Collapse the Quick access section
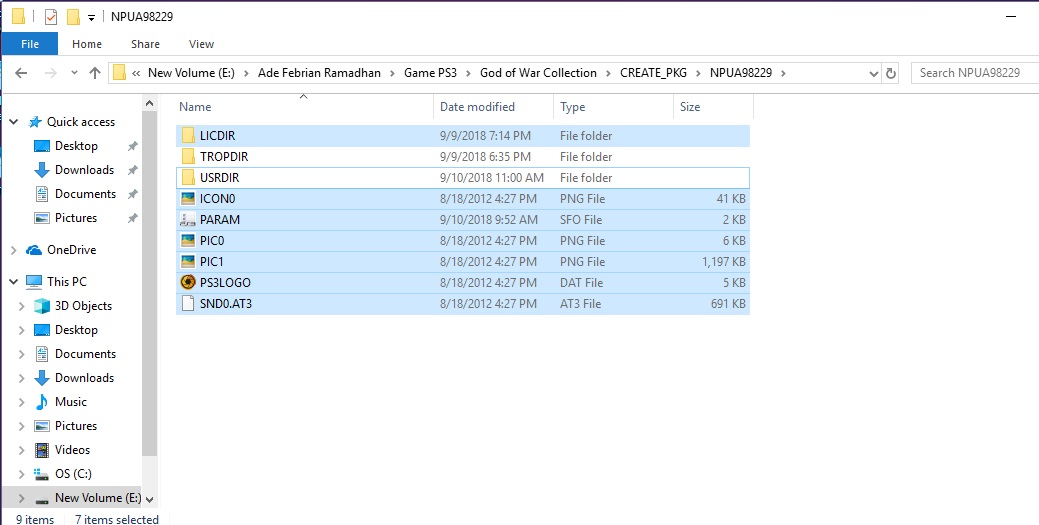1039x525 pixels. 14,122
